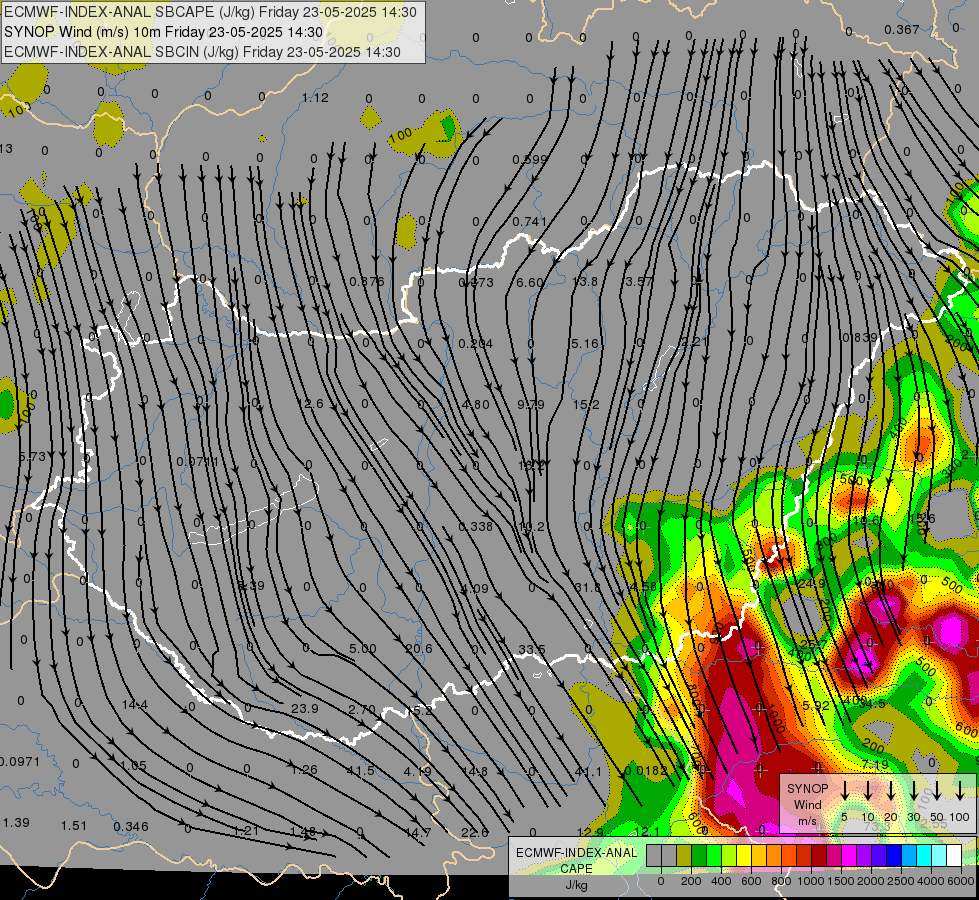Click the map value '5.16'
Screen dimensions: 979x900
coord(584,344)
